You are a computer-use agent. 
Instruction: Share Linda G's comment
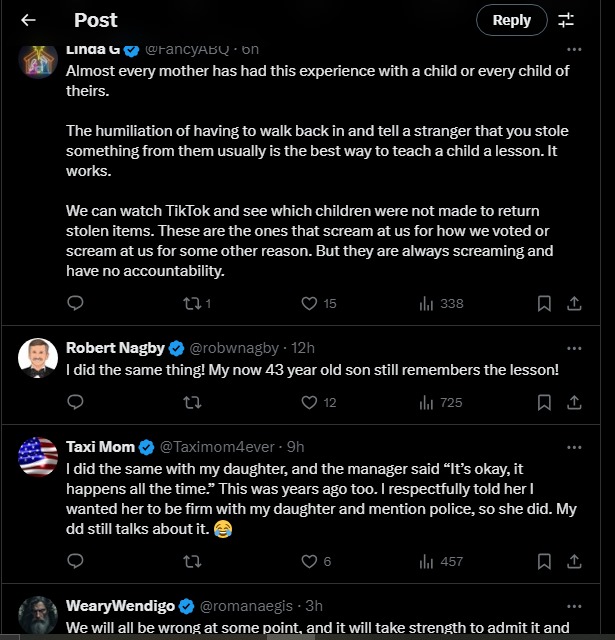[575, 303]
